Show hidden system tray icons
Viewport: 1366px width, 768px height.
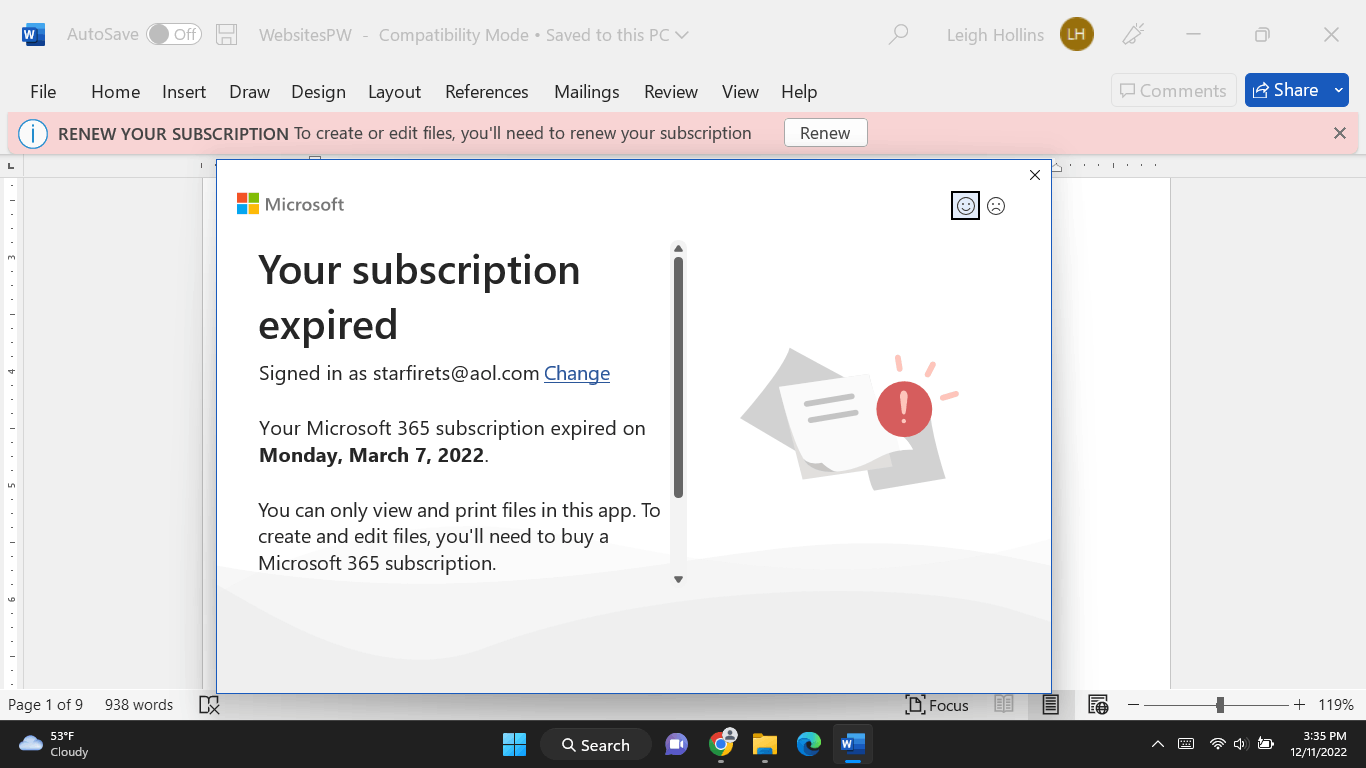[1157, 745]
